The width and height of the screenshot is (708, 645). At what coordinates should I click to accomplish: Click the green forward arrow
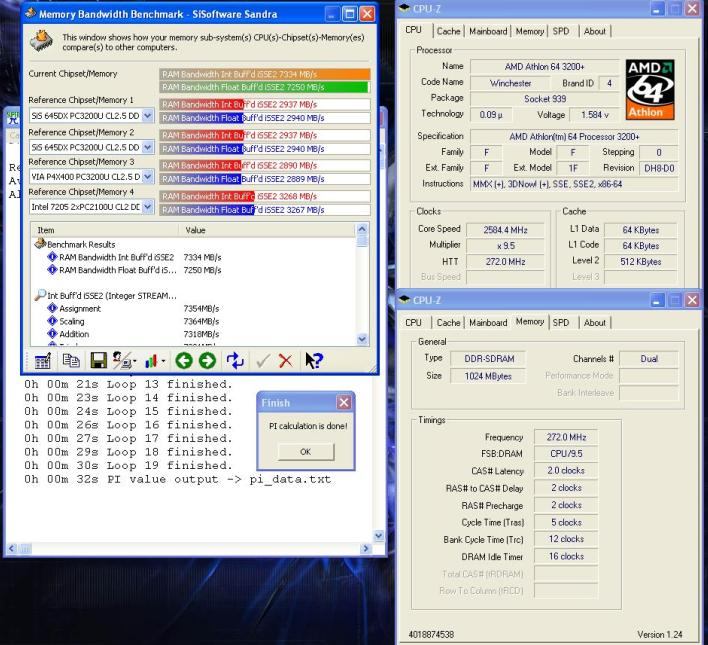pos(207,360)
